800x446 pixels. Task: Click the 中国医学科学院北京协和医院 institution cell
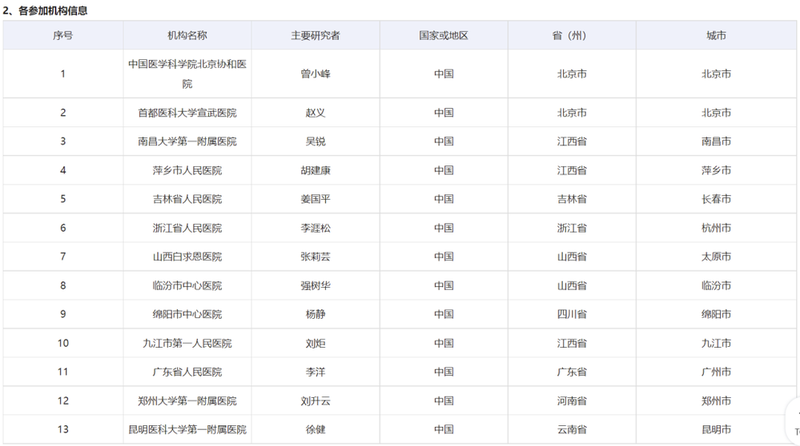pyautogui.click(x=188, y=73)
